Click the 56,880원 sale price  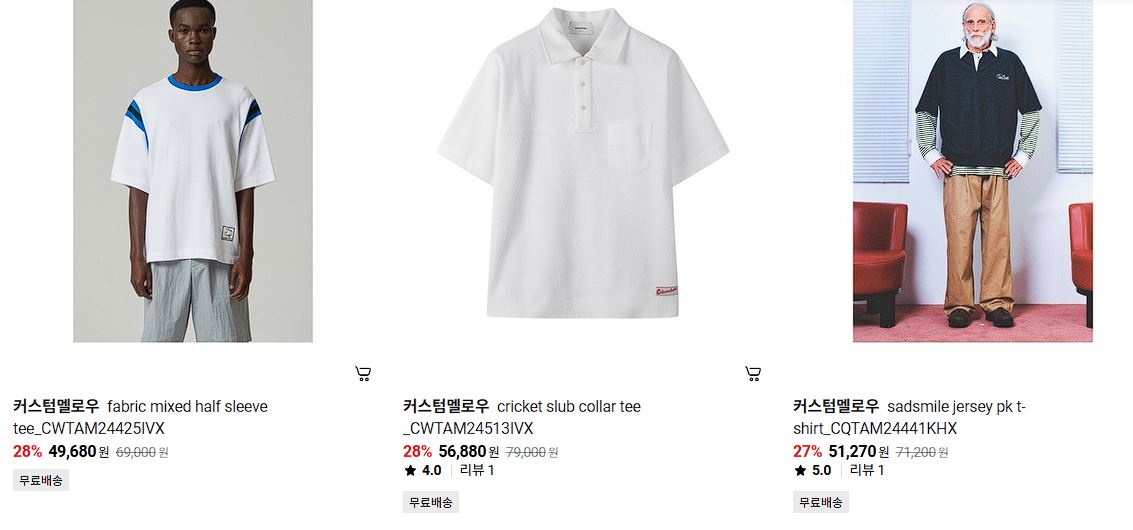469,452
